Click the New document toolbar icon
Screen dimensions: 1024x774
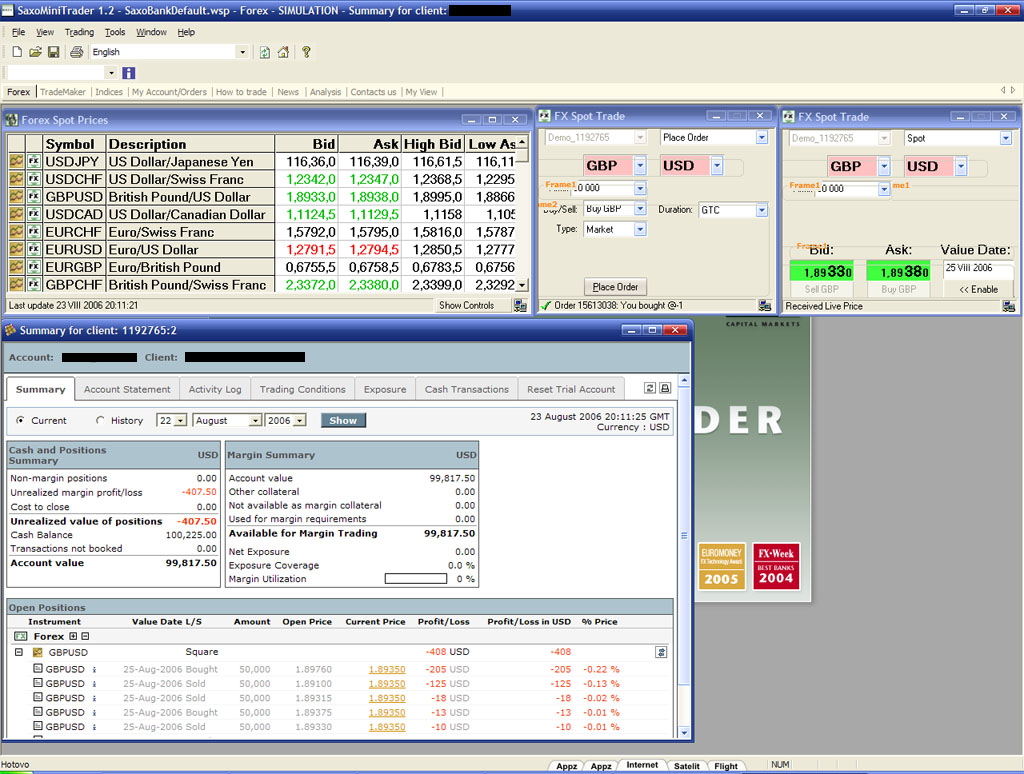[x=17, y=52]
